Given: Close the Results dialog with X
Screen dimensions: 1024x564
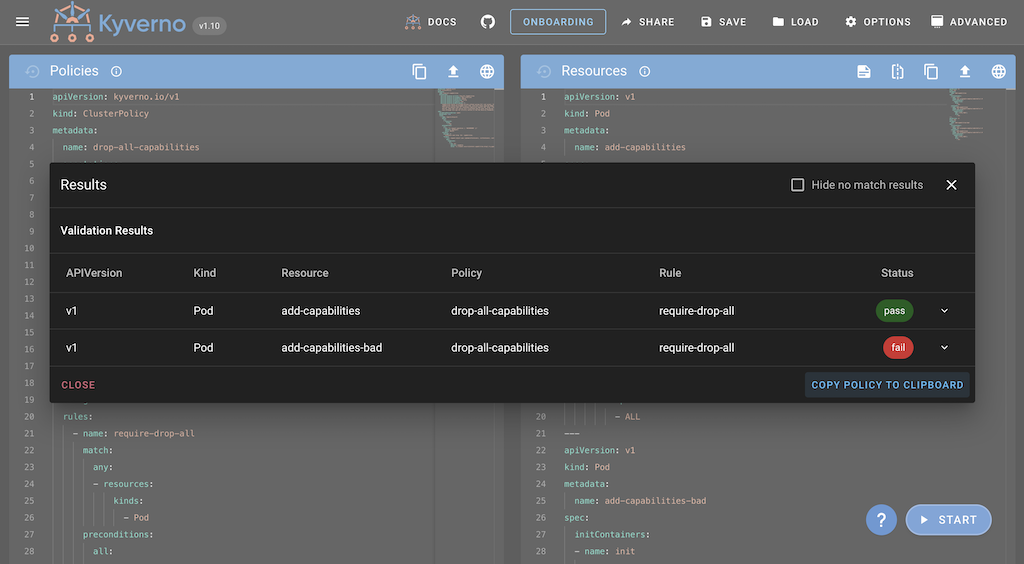Looking at the screenshot, I should (951, 185).
